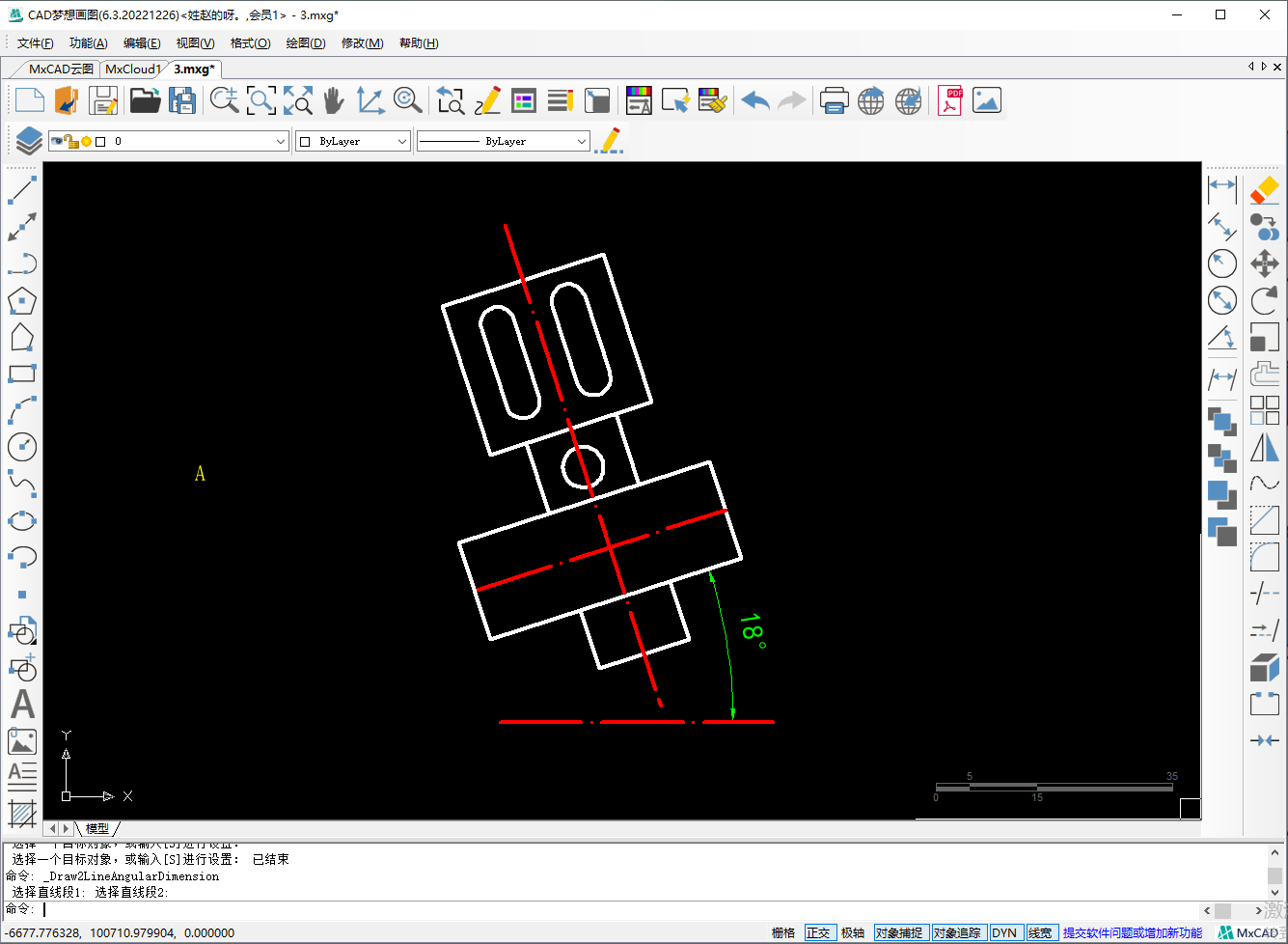Click the Save As double-floppy icon
Screen dimensions: 1288x944
(181, 100)
